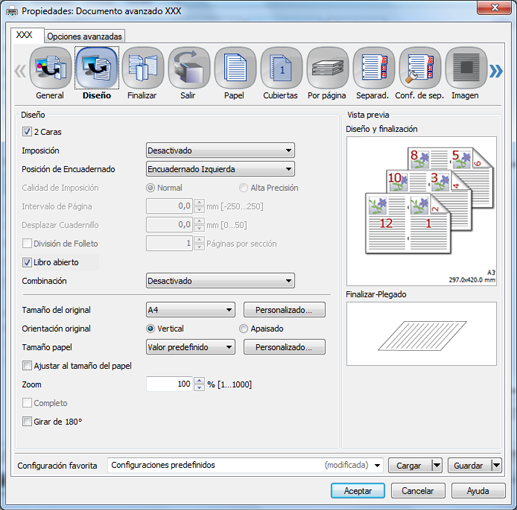Uncheck the 2 Caras checkbox
The width and height of the screenshot is (517, 510).
click(27, 132)
